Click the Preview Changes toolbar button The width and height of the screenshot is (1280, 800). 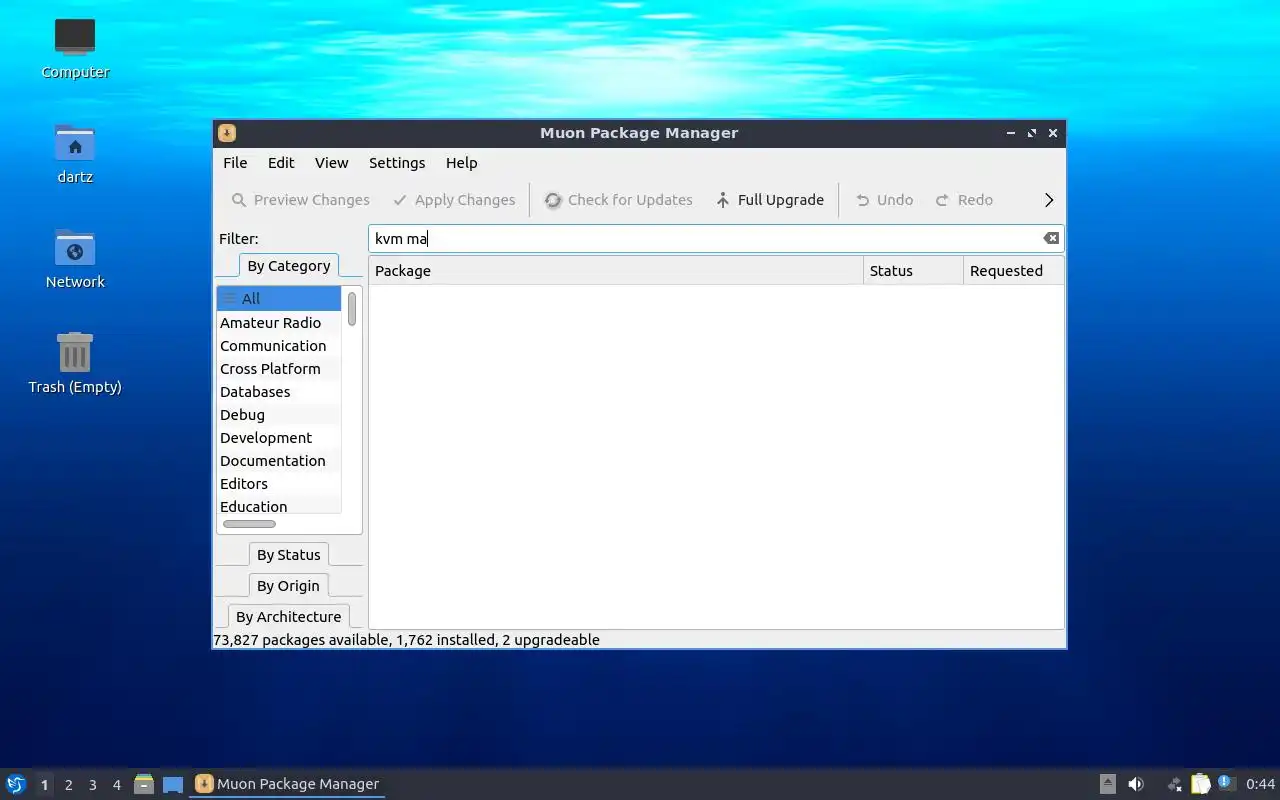coord(300,200)
